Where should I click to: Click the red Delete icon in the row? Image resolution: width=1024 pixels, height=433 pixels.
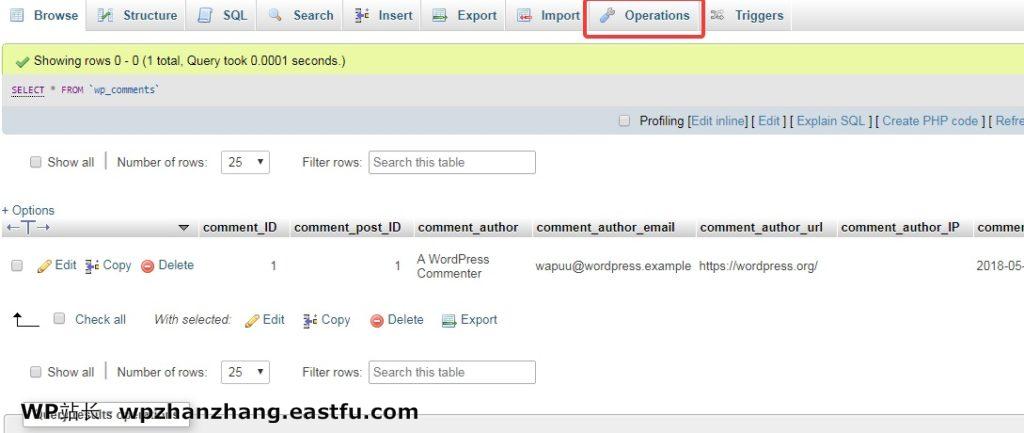148,266
